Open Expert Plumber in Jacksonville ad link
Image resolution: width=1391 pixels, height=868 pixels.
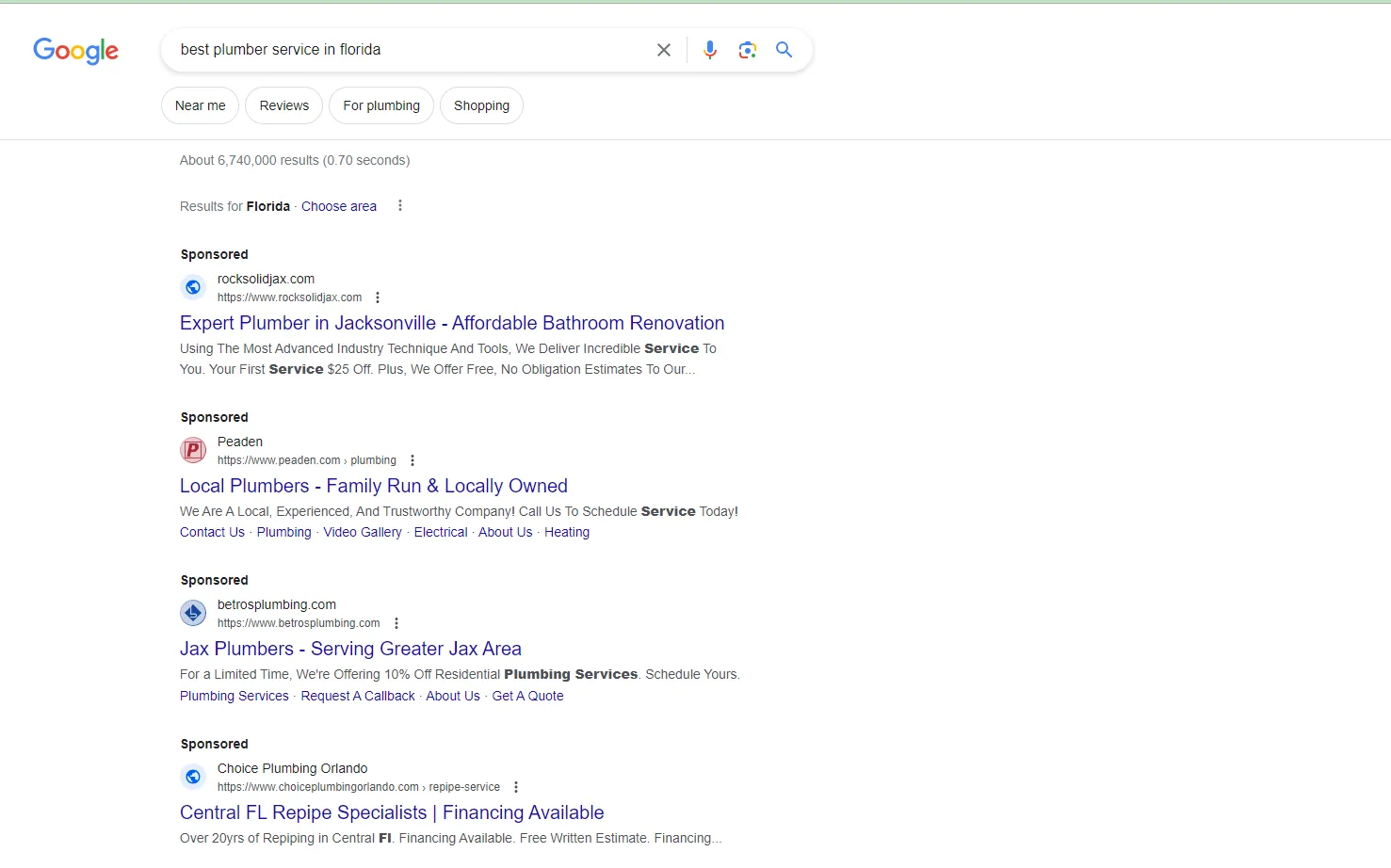pos(452,323)
